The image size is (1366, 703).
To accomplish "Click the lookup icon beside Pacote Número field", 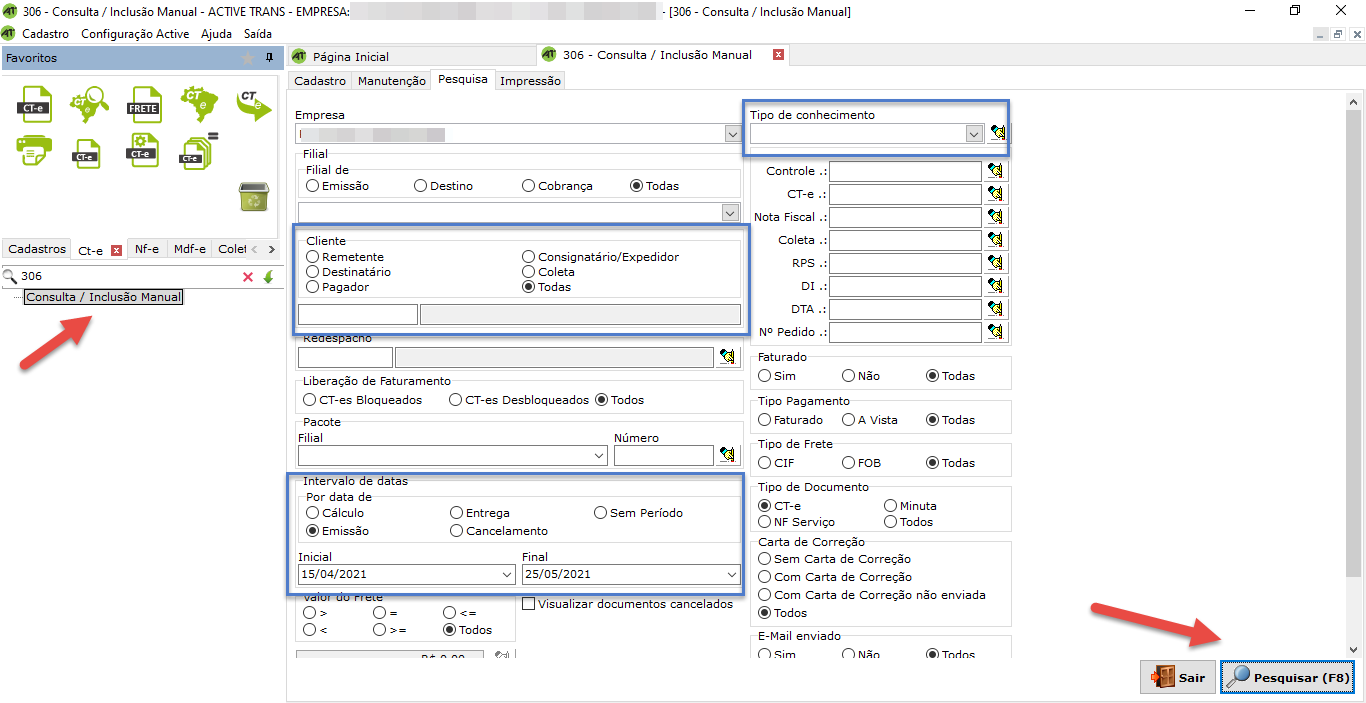I will point(728,456).
